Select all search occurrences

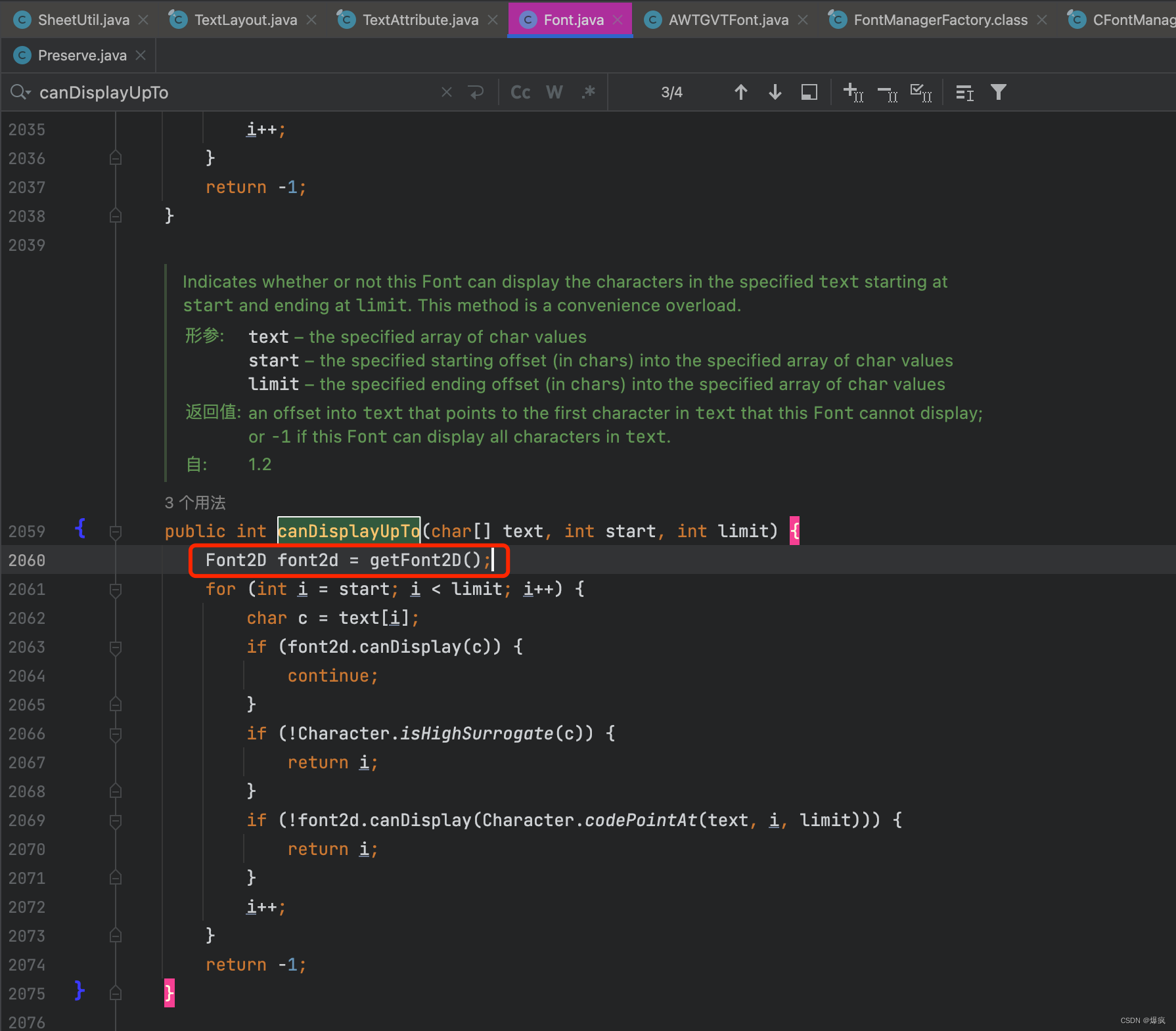coord(920,93)
